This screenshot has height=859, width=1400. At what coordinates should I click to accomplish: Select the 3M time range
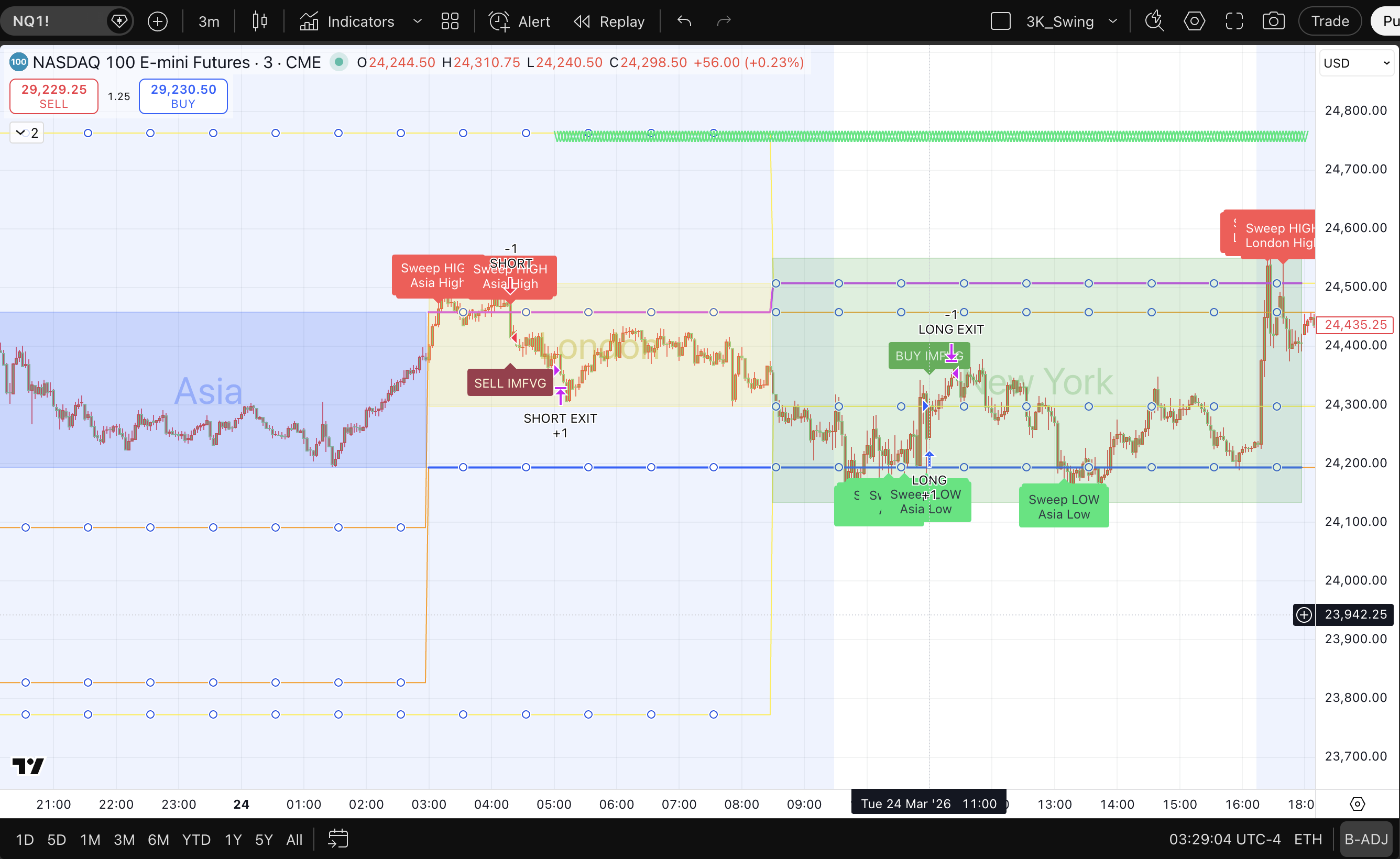[x=124, y=839]
